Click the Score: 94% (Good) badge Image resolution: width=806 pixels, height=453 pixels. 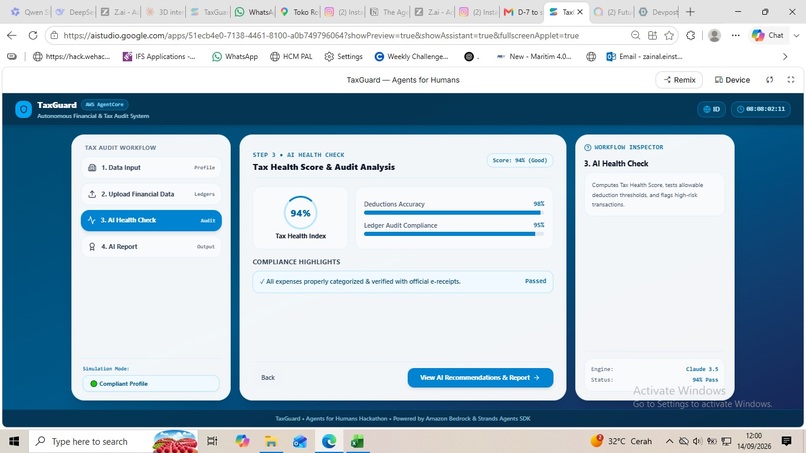520,160
